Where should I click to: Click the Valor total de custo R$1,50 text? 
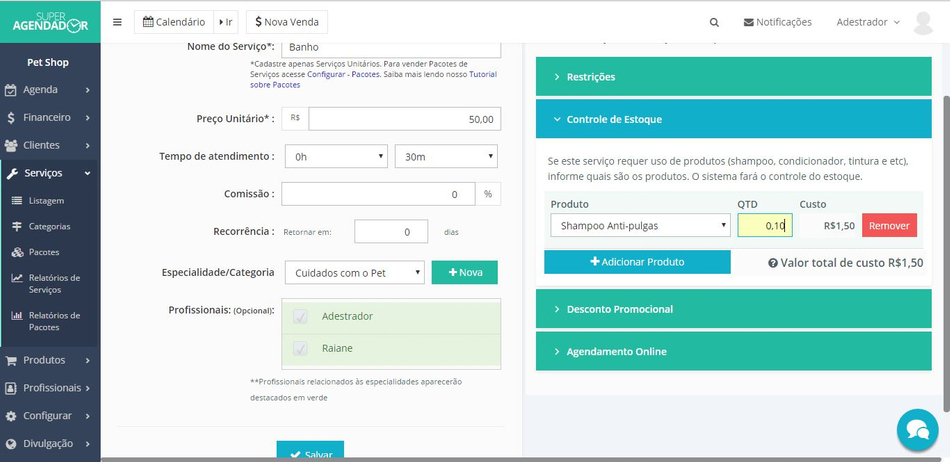(852, 263)
